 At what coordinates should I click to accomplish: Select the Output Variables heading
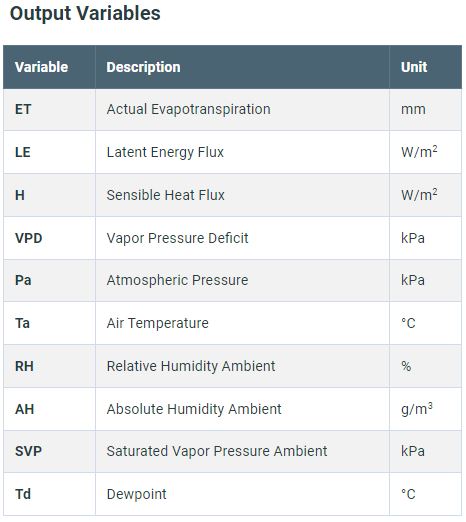pos(85,13)
